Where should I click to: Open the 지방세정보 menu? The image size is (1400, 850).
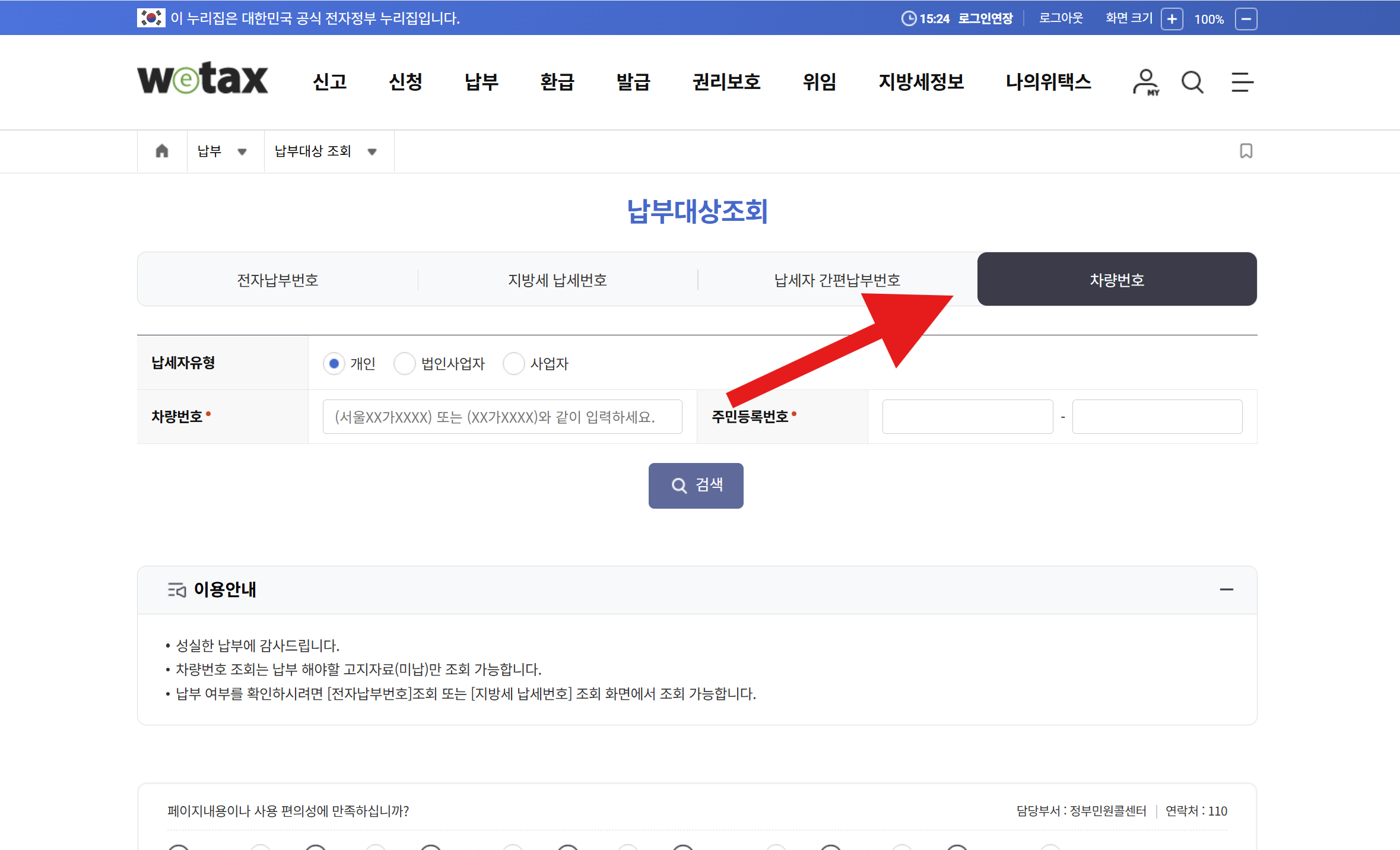(x=920, y=82)
